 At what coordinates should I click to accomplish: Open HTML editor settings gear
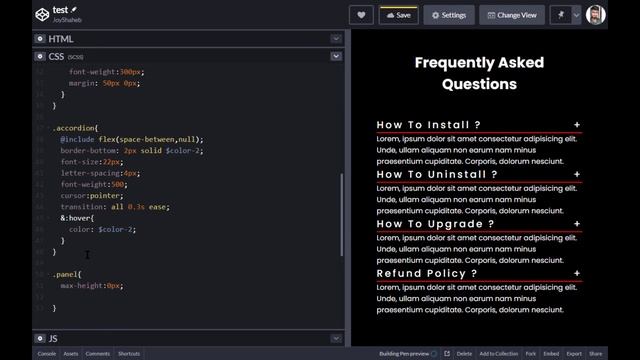click(x=40, y=39)
